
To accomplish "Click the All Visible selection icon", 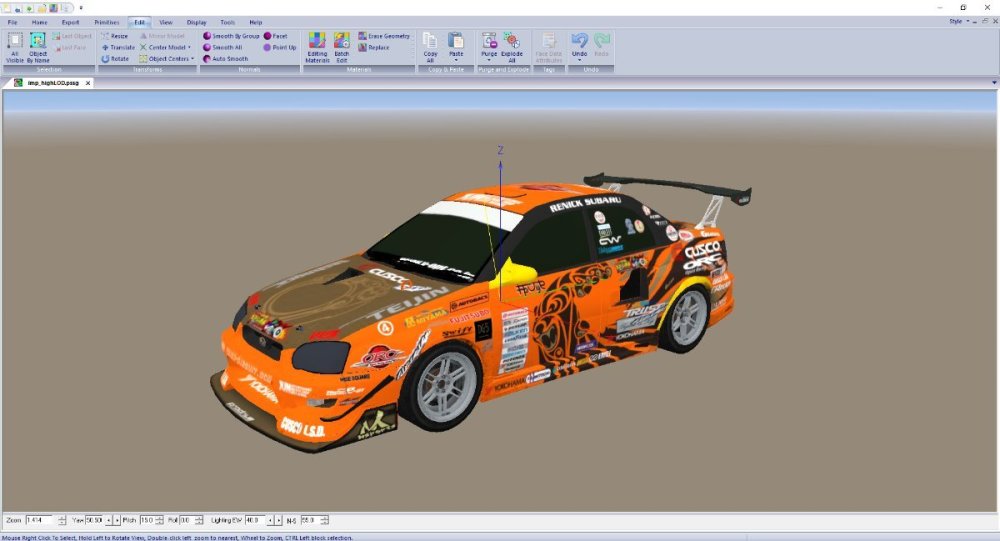I will (x=15, y=46).
